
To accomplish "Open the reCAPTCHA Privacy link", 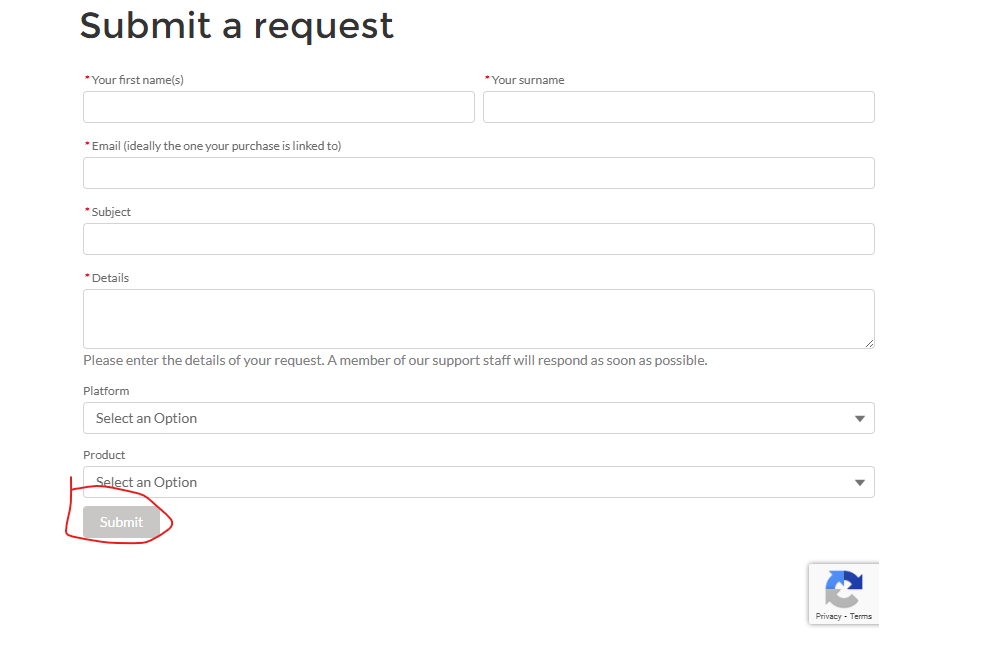I will pos(828,616).
